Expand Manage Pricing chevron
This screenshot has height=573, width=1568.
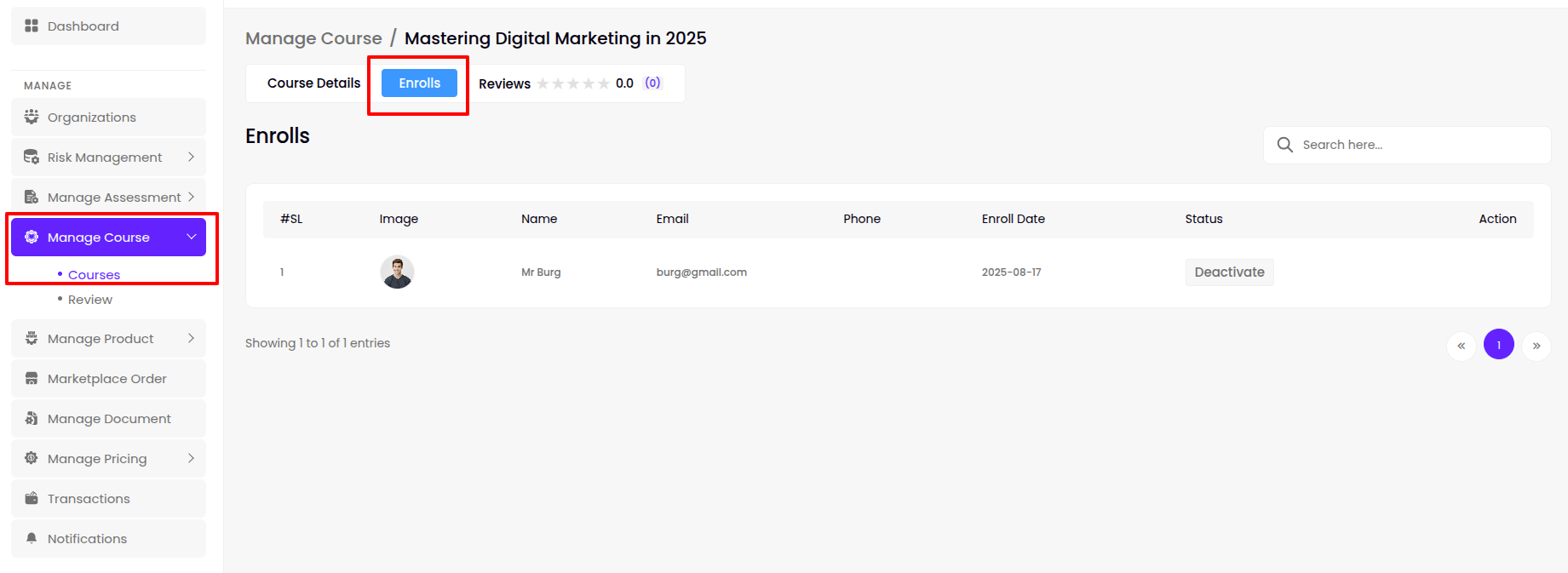[x=191, y=458]
